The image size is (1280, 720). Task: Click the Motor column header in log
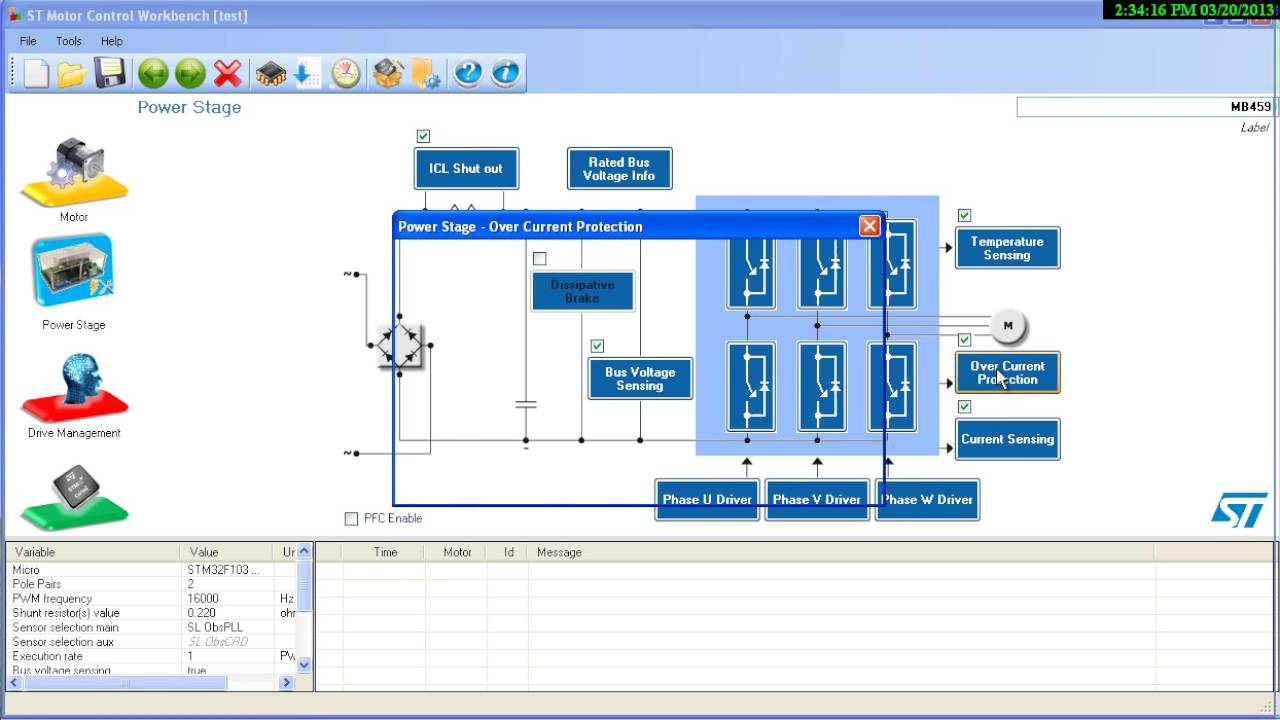pyautogui.click(x=457, y=552)
